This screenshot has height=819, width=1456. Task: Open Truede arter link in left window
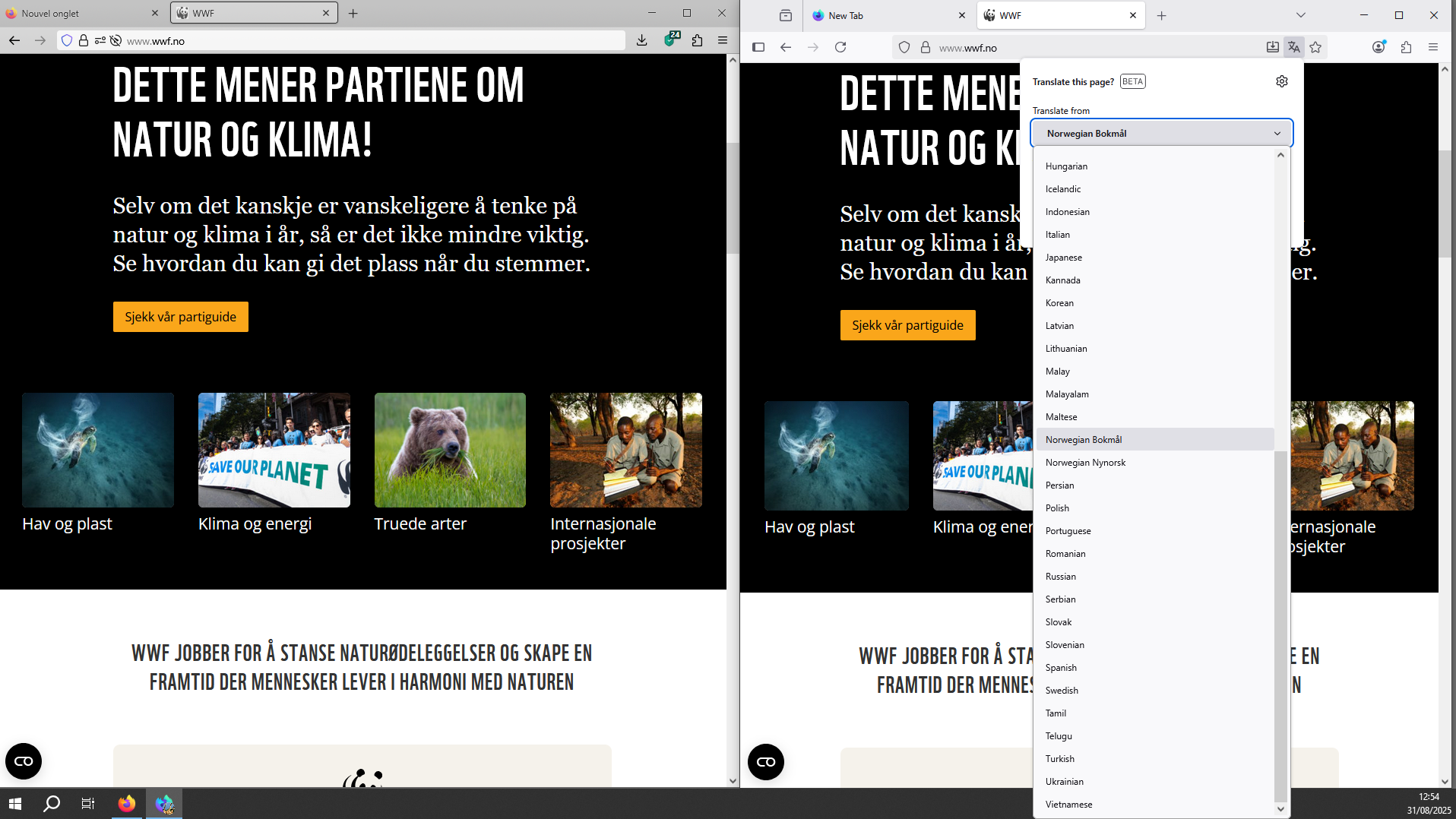click(420, 524)
